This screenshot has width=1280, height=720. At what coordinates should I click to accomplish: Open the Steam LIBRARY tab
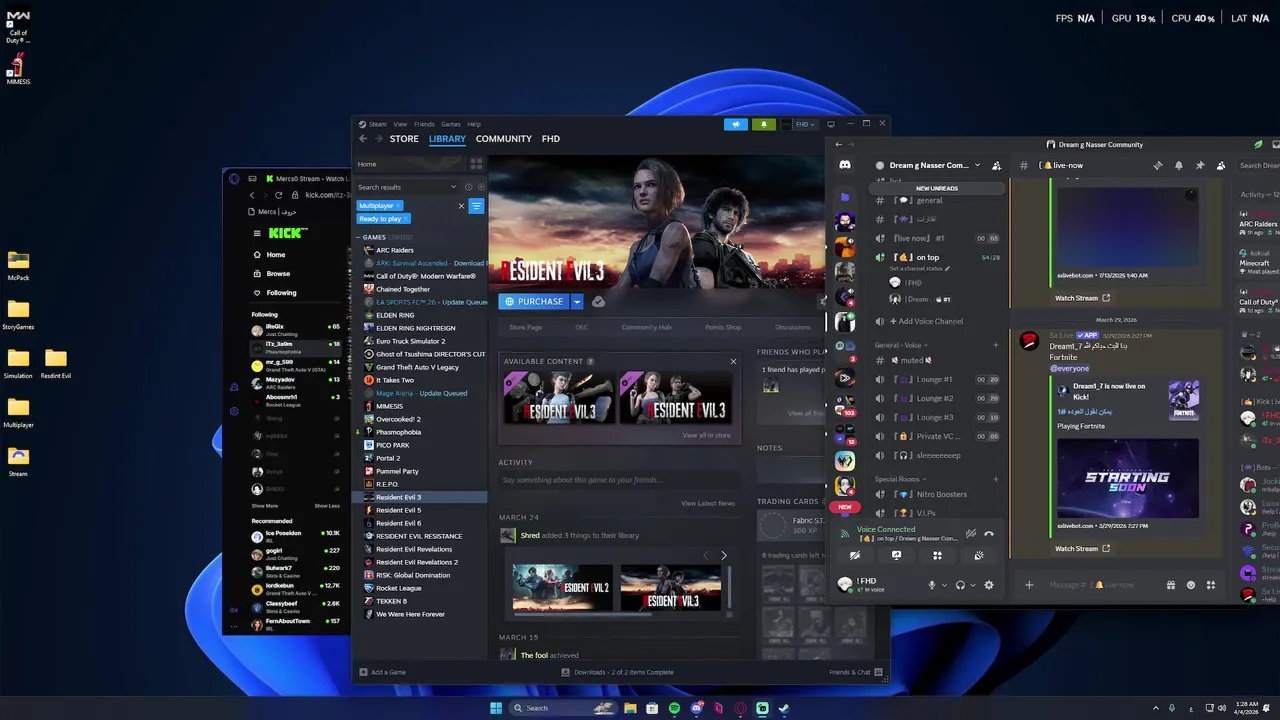click(x=447, y=139)
